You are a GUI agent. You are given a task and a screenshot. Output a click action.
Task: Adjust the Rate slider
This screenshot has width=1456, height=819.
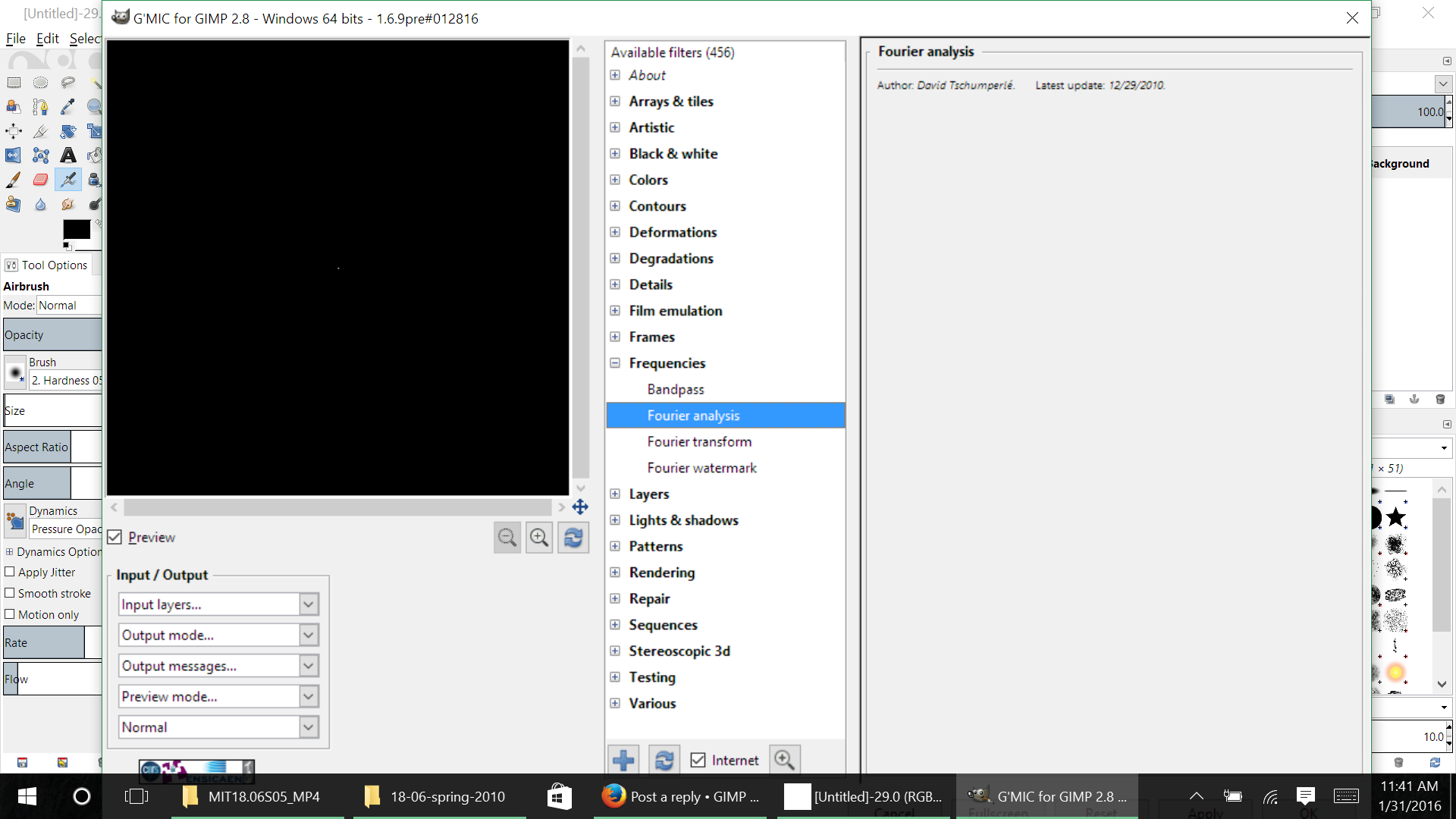tap(52, 642)
